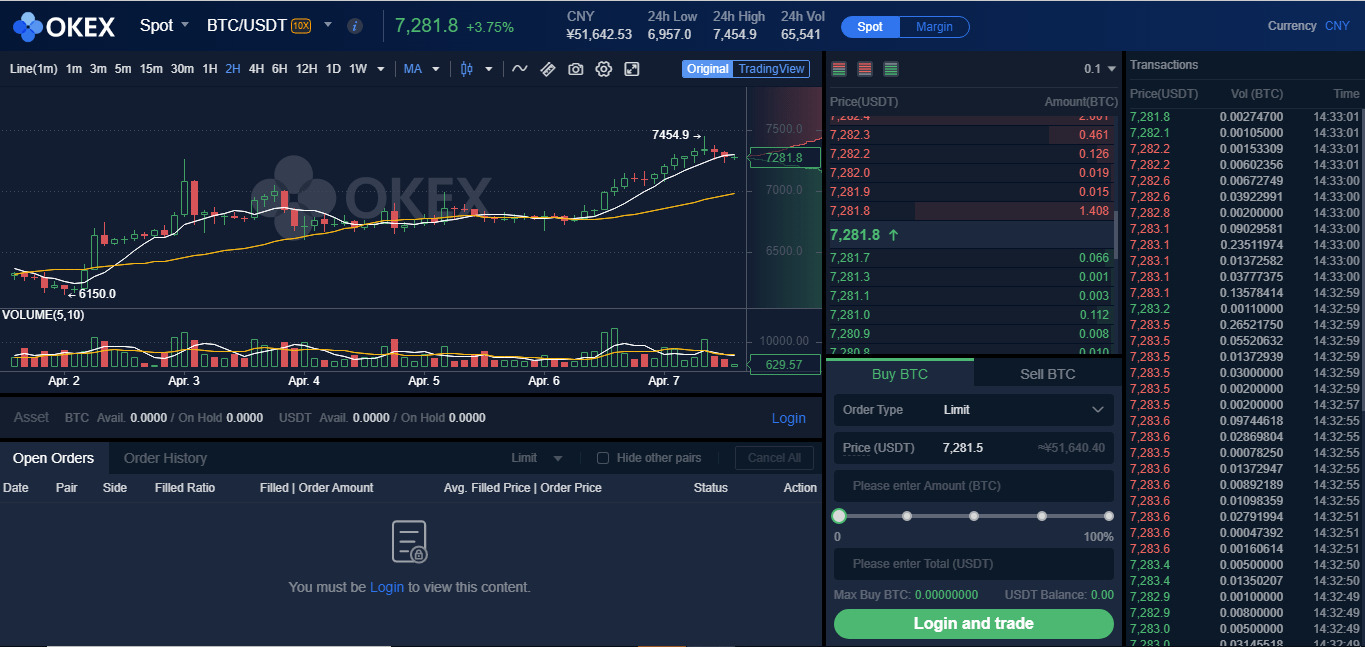Show combined order book view icon
The image size is (1365, 647).
[x=839, y=69]
